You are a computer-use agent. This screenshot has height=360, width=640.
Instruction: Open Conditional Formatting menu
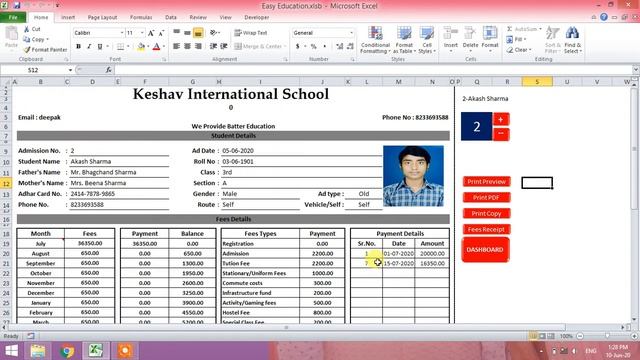375,40
